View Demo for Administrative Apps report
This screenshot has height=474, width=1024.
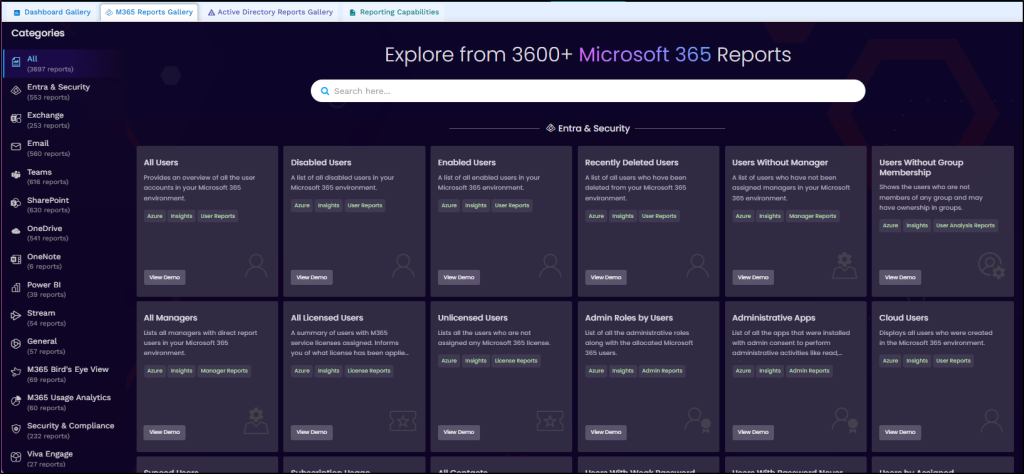coord(753,432)
